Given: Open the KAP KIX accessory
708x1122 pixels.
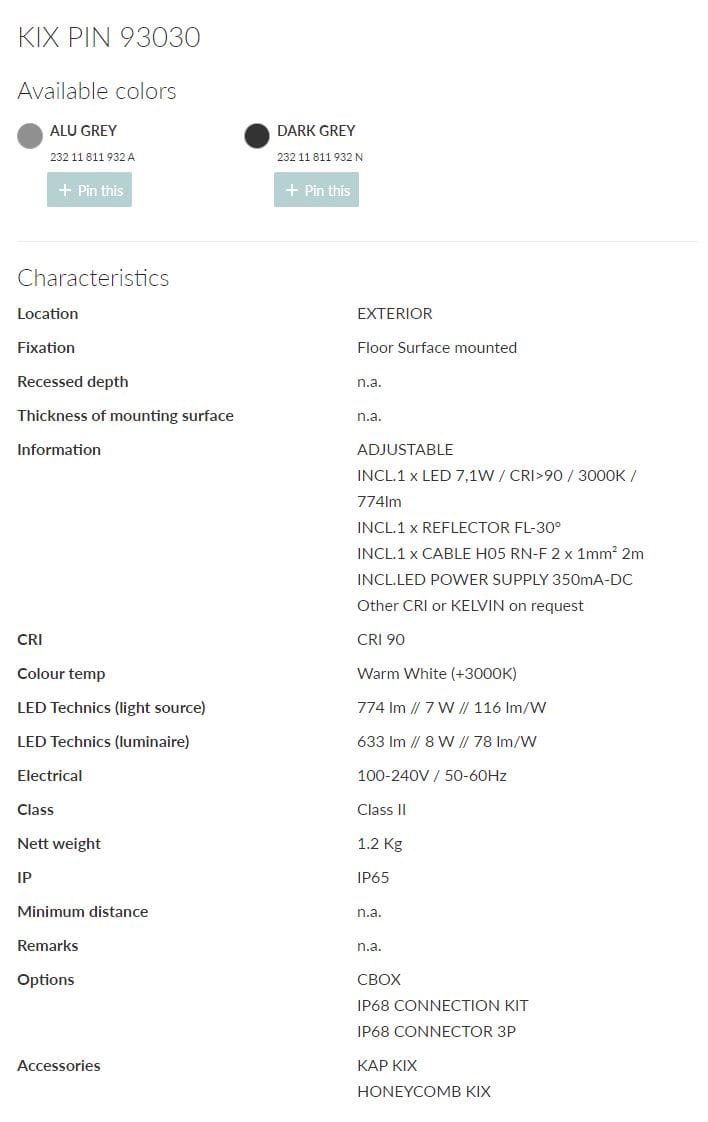Looking at the screenshot, I should point(387,1065).
